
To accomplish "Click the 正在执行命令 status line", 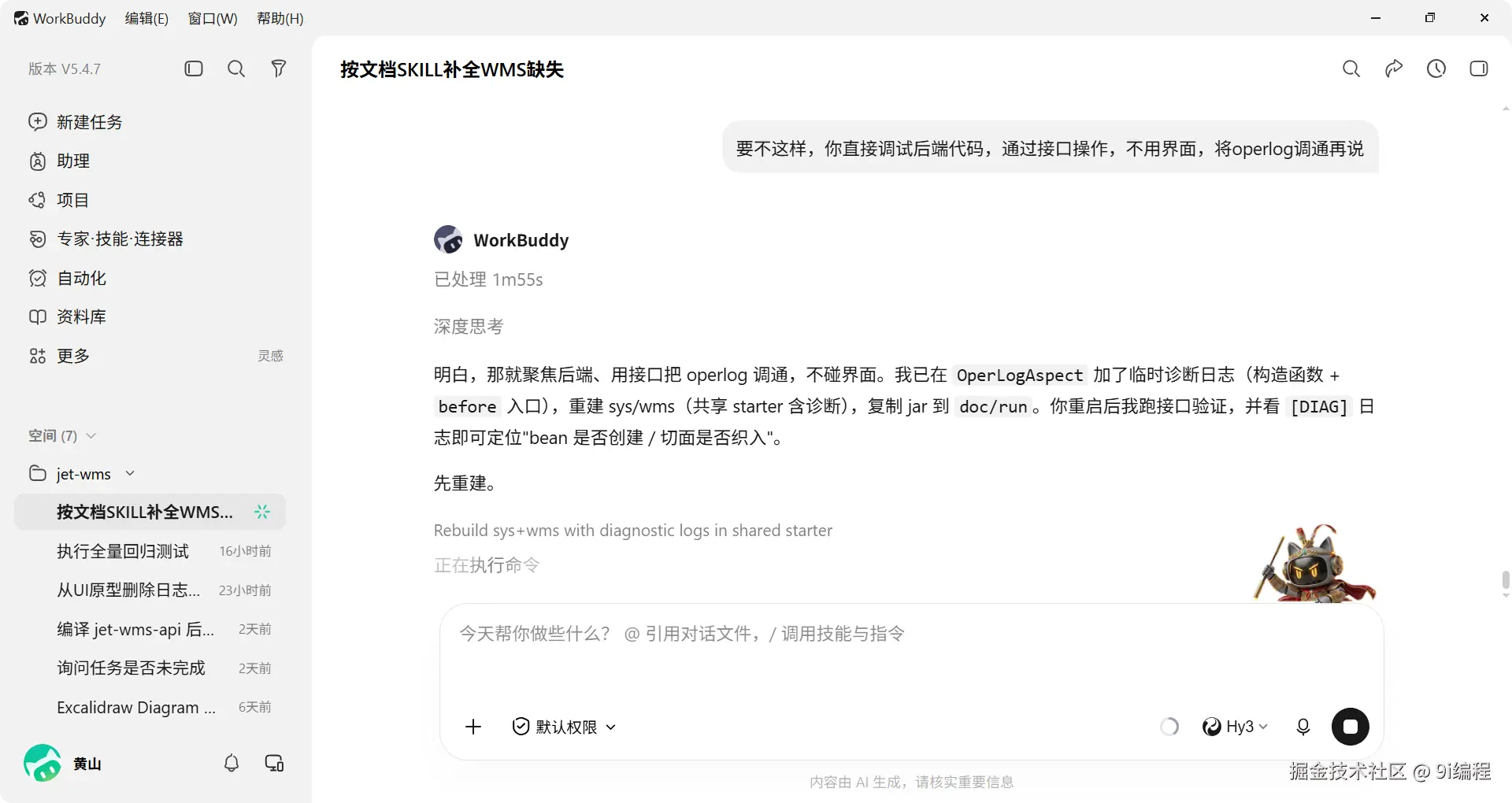I will [487, 565].
